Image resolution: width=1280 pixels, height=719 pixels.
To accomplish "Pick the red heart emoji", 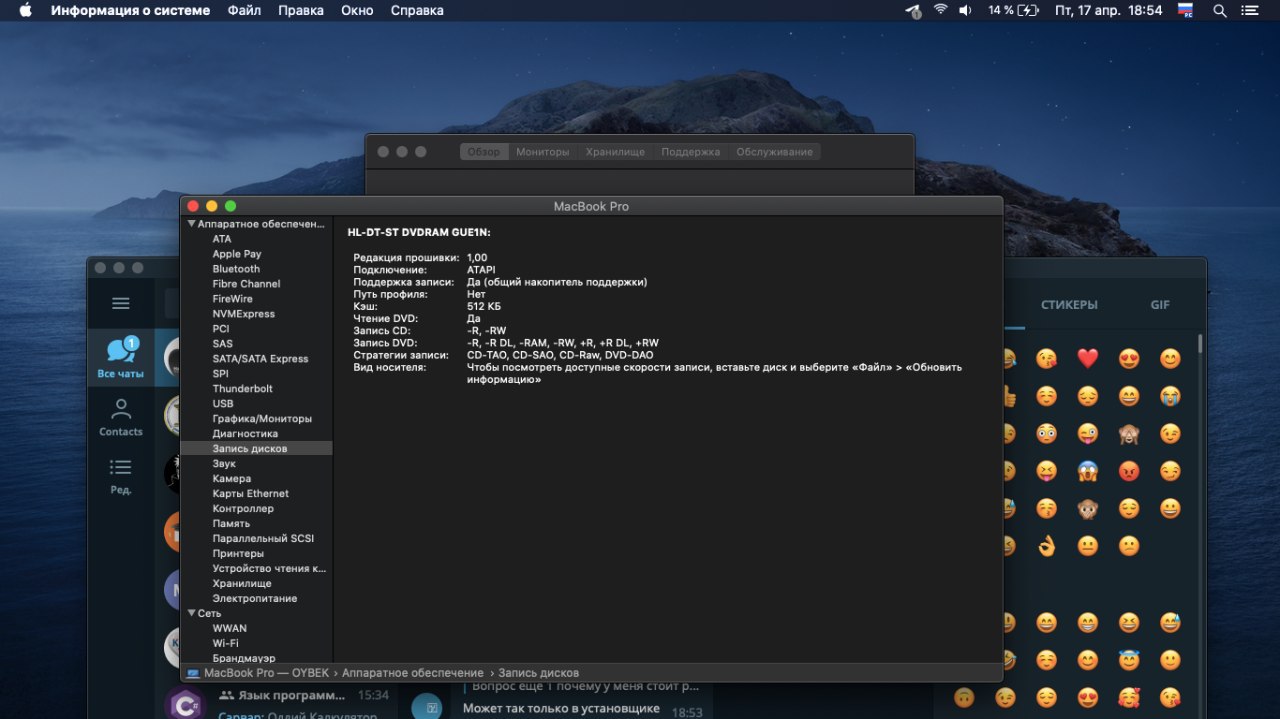I will [1088, 358].
